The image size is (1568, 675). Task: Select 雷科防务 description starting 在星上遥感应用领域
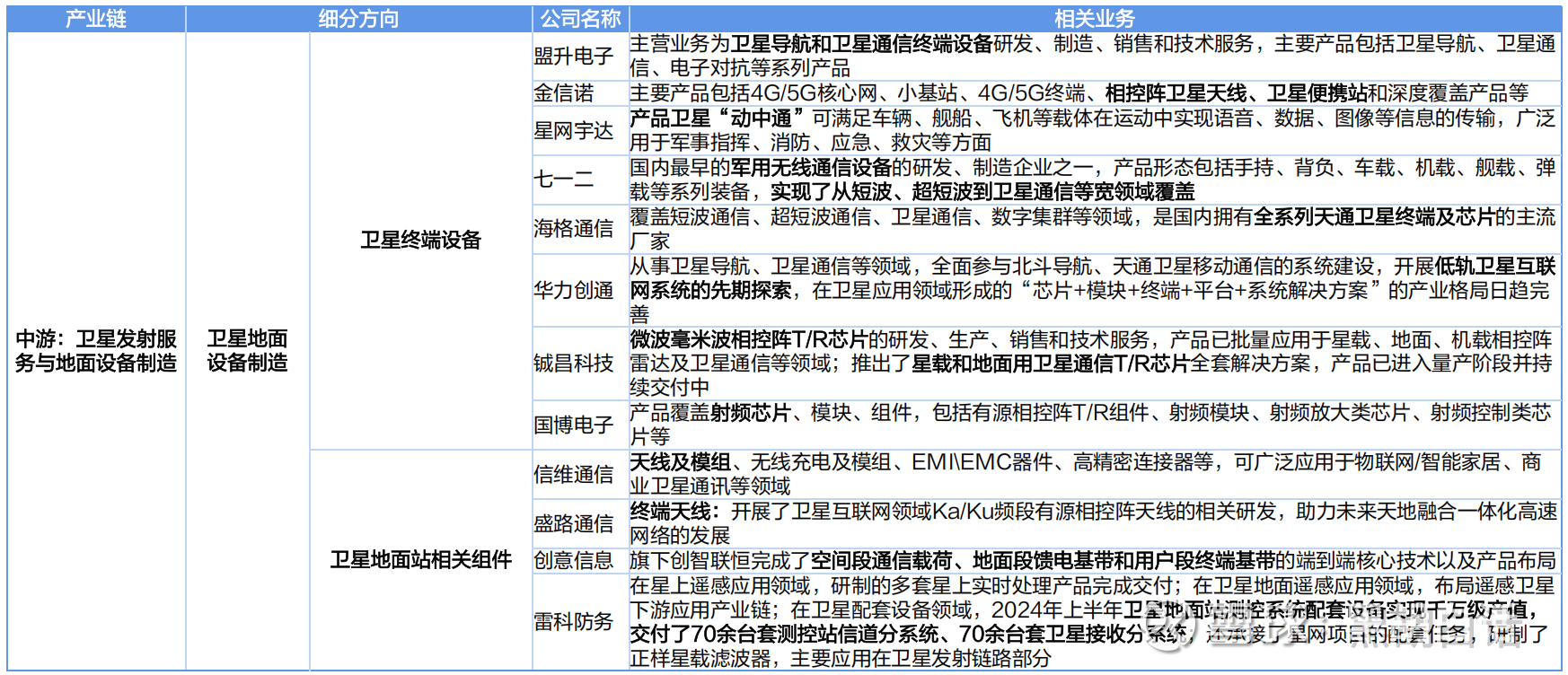point(1095,621)
